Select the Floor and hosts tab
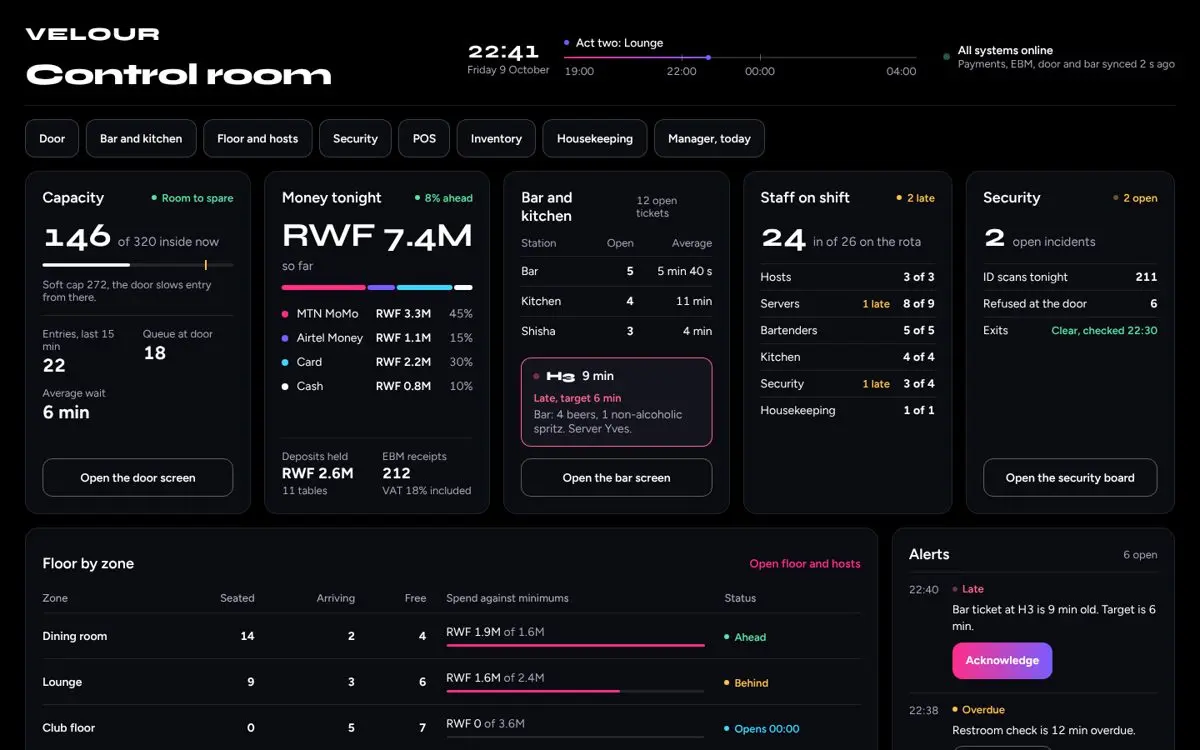1200x750 pixels. click(x=258, y=139)
